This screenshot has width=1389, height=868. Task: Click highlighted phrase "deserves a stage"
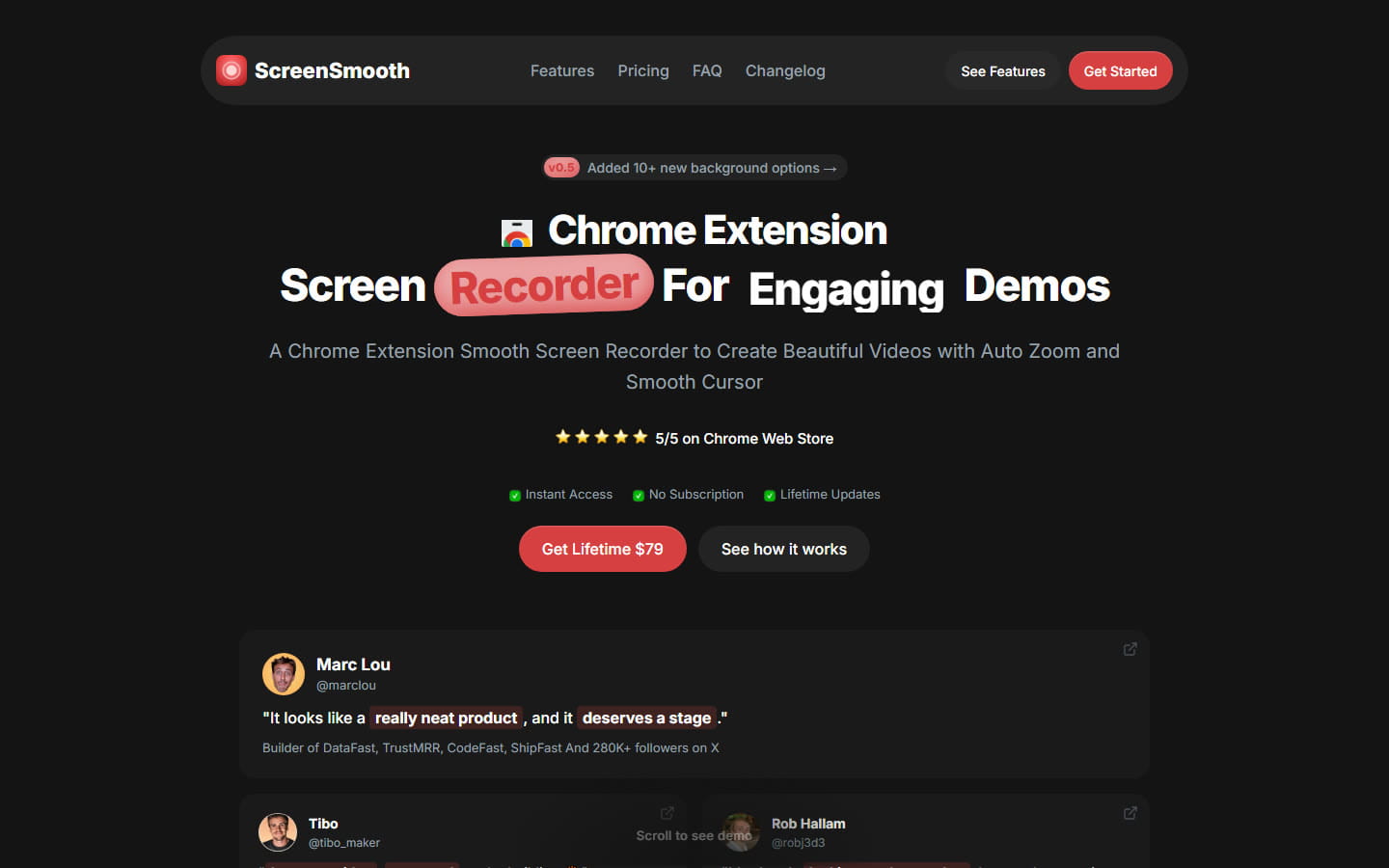647,718
